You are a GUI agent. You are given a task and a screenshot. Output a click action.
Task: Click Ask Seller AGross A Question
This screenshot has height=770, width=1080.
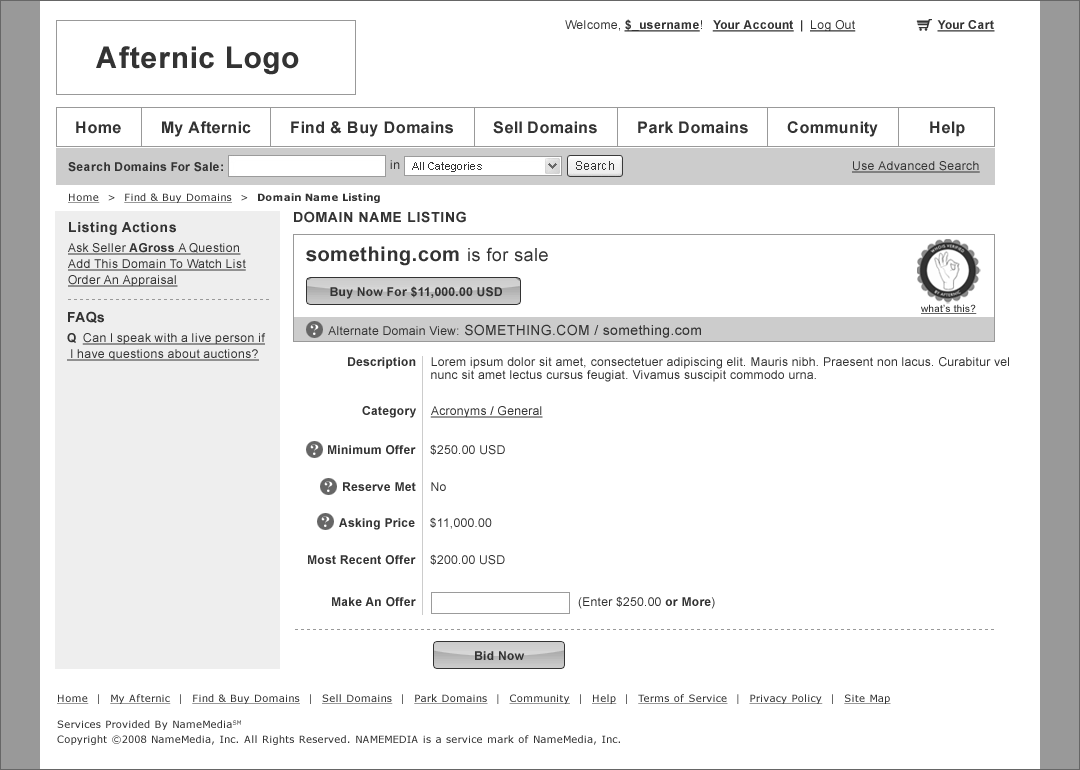[x=154, y=248]
